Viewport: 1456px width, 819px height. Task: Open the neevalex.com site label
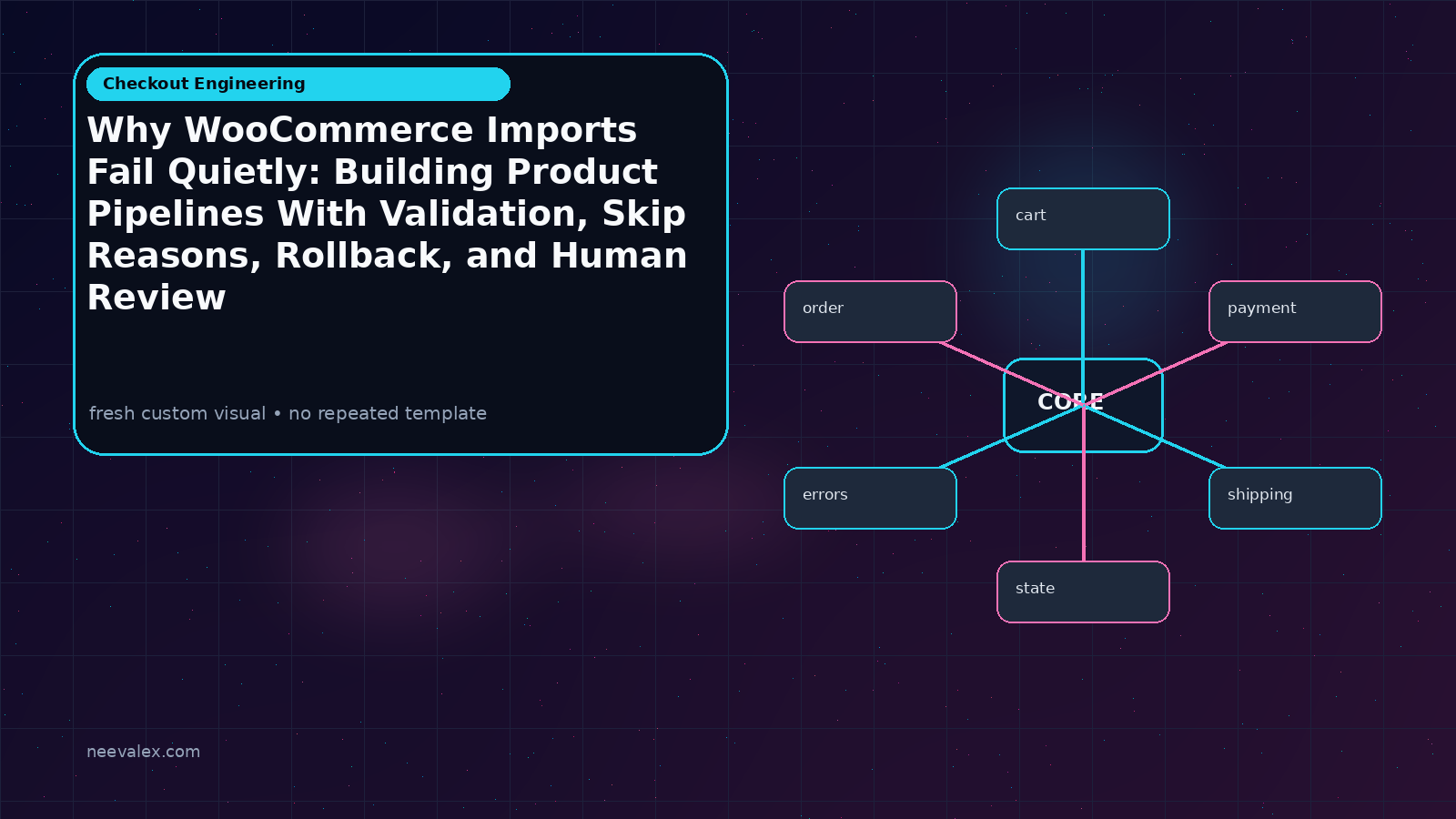(x=143, y=752)
